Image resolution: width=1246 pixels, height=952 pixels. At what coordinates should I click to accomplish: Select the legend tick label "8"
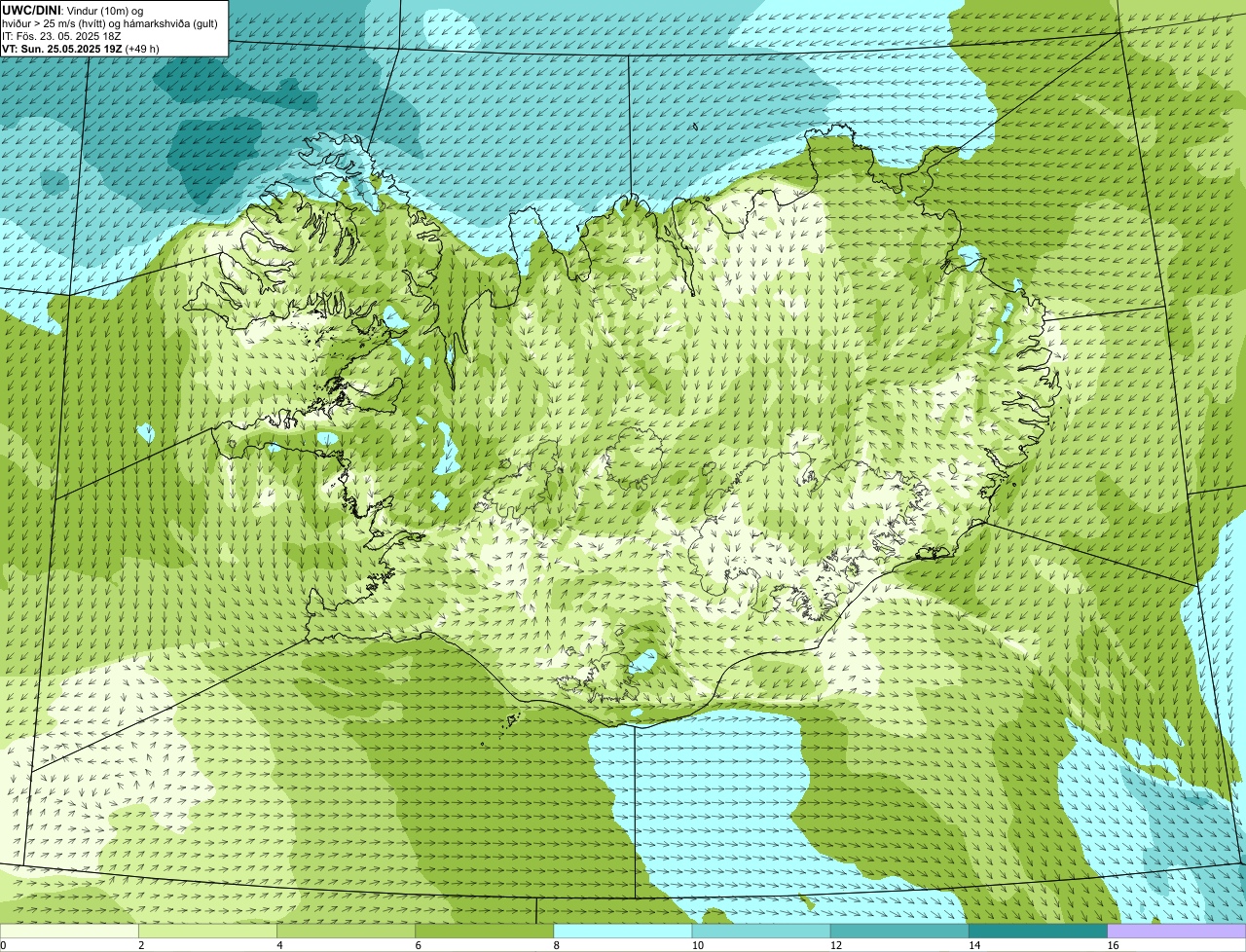(x=556, y=945)
